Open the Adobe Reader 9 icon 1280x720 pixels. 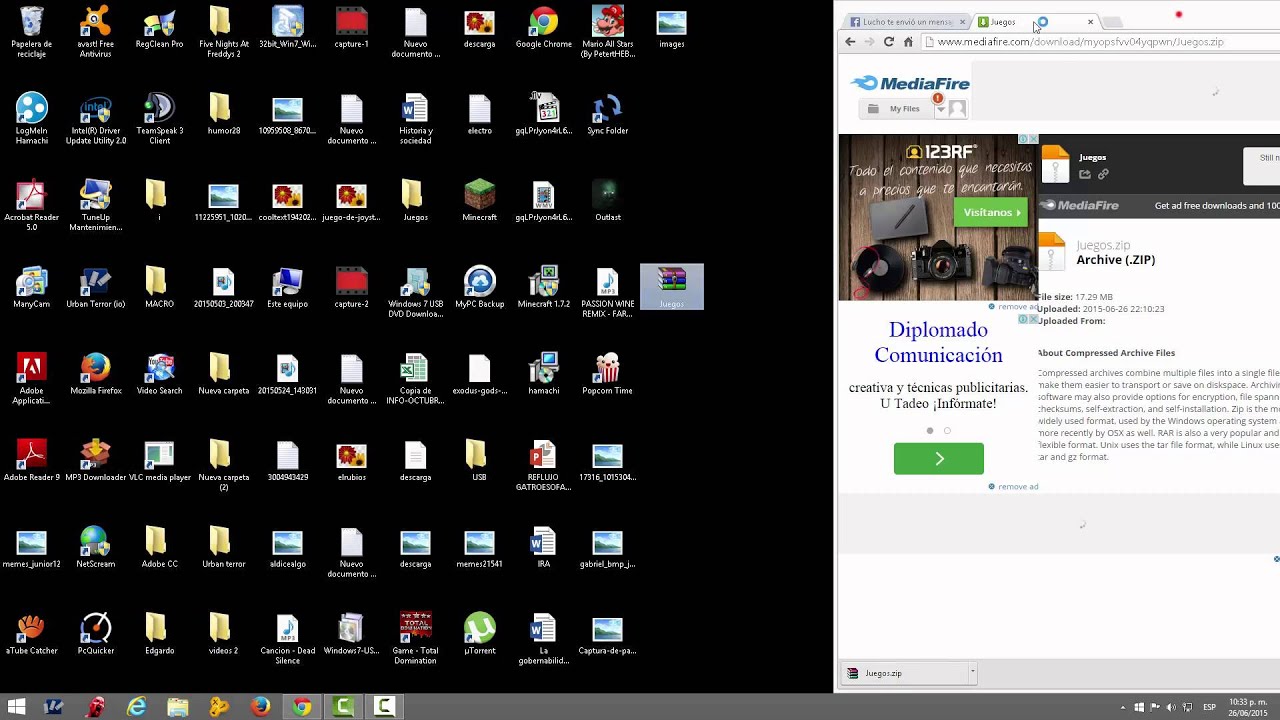pos(31,460)
